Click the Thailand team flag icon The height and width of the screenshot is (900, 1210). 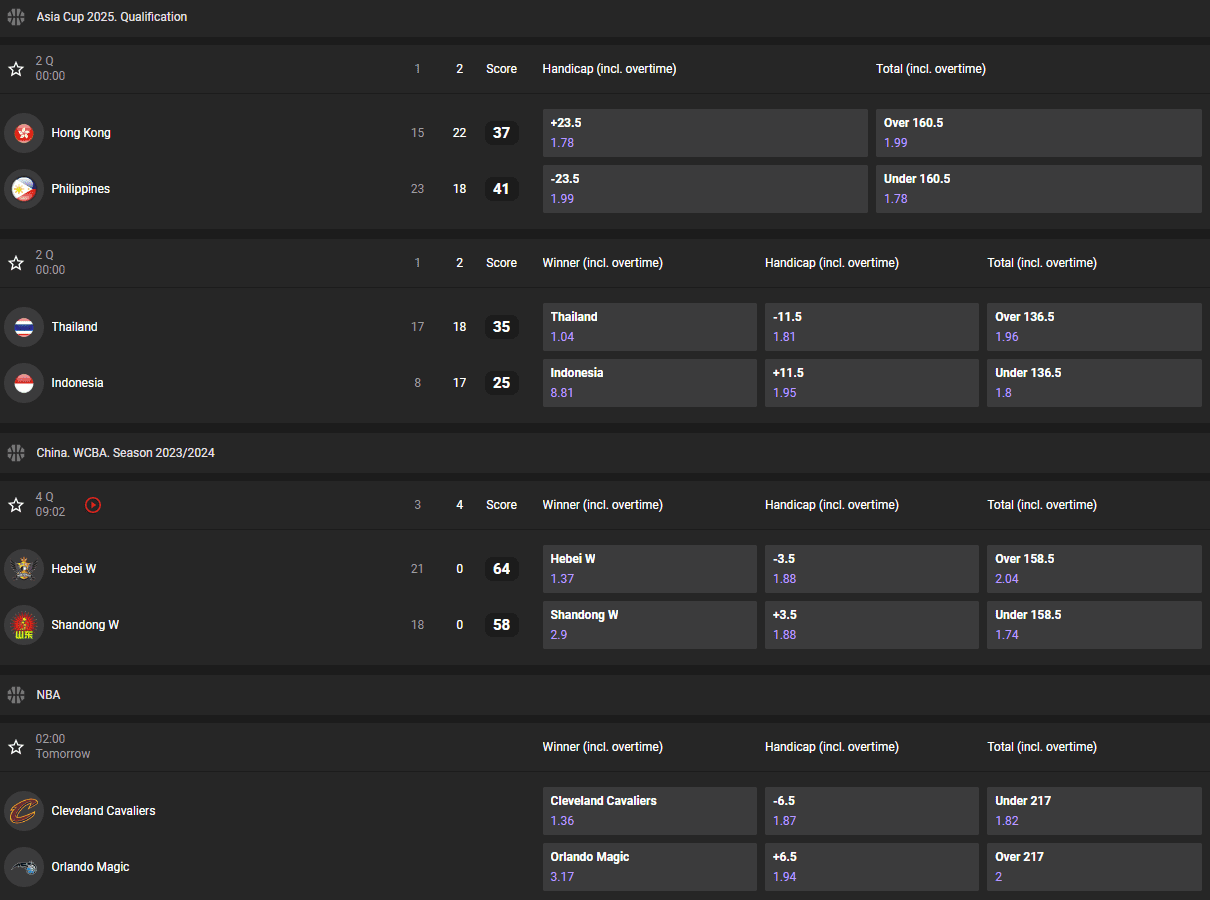click(24, 327)
